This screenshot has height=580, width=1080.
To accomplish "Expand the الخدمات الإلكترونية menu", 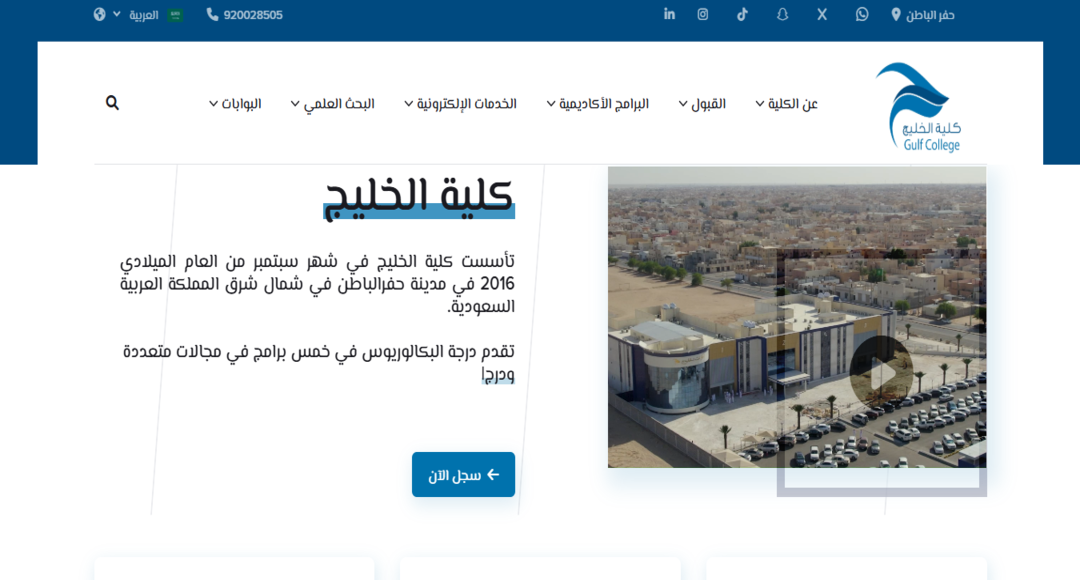I will 460,103.
